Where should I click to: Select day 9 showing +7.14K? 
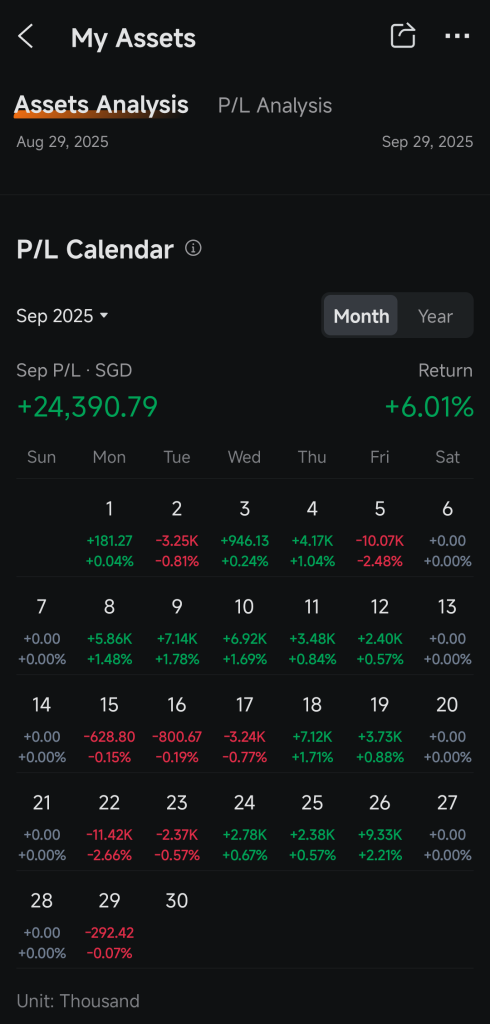177,632
